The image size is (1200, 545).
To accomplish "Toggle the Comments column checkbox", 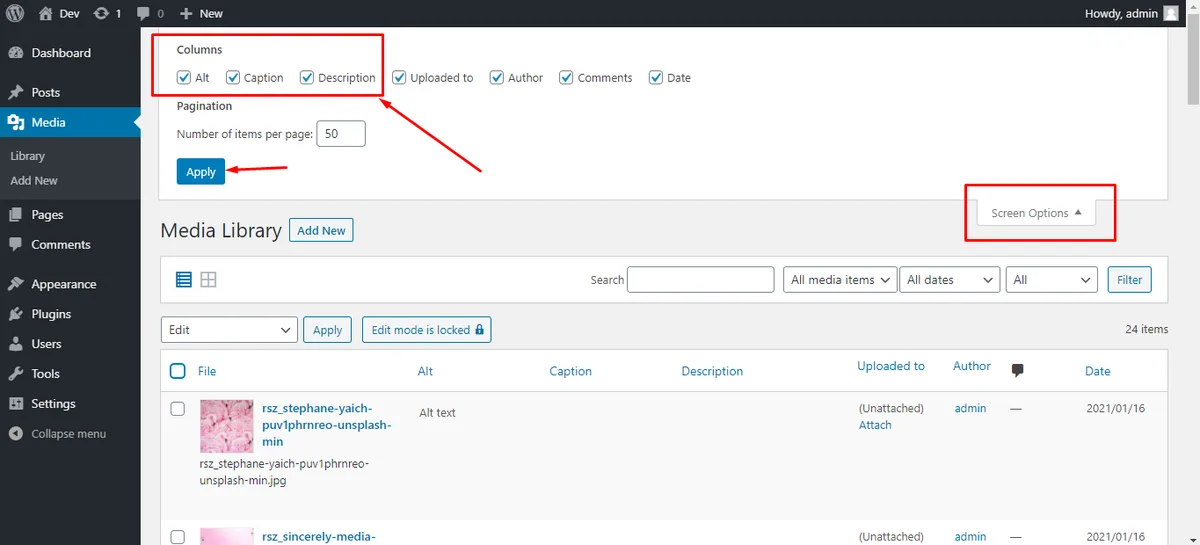I will coord(566,77).
